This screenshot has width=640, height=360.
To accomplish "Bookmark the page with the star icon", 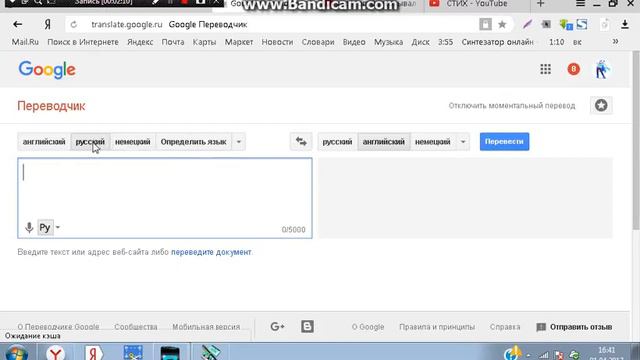I will [502, 24].
